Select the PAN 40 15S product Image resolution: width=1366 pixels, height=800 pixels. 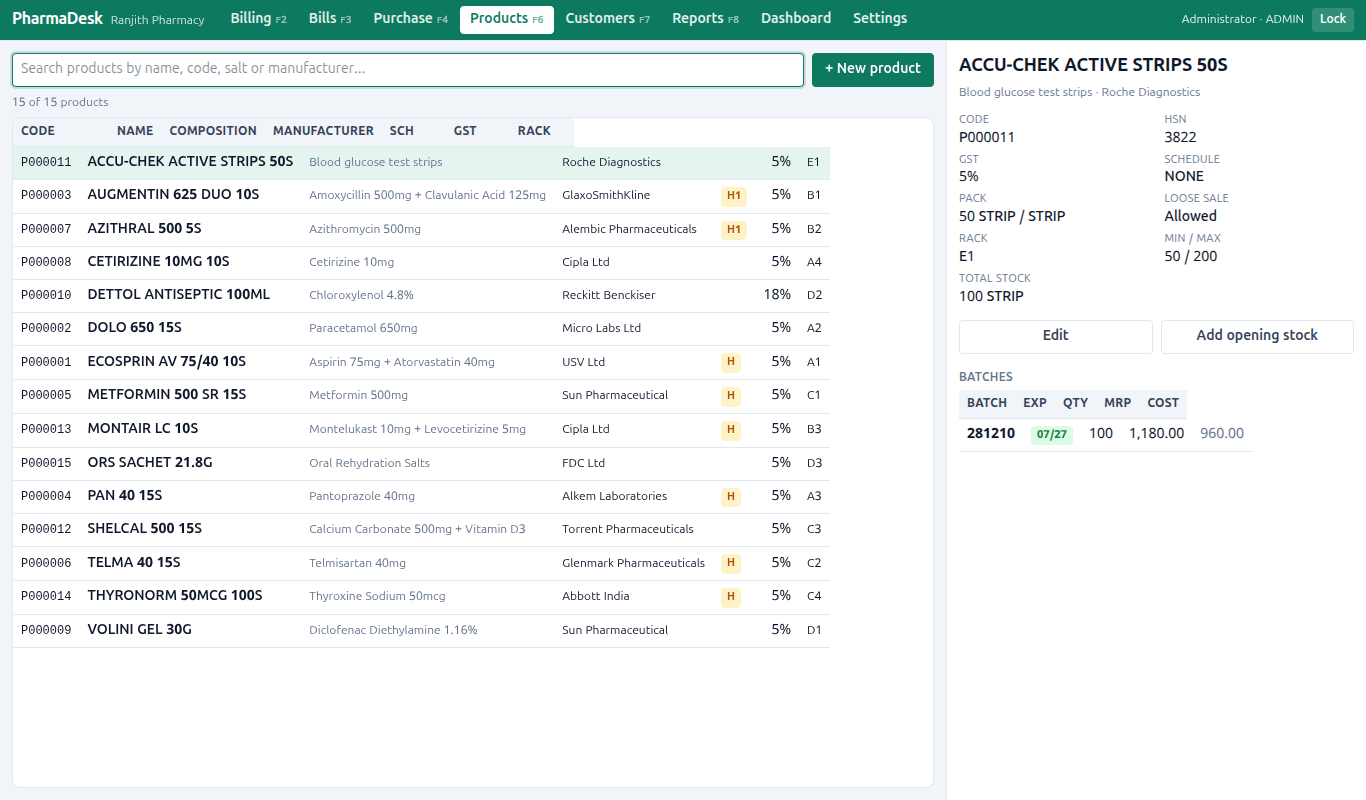421,496
